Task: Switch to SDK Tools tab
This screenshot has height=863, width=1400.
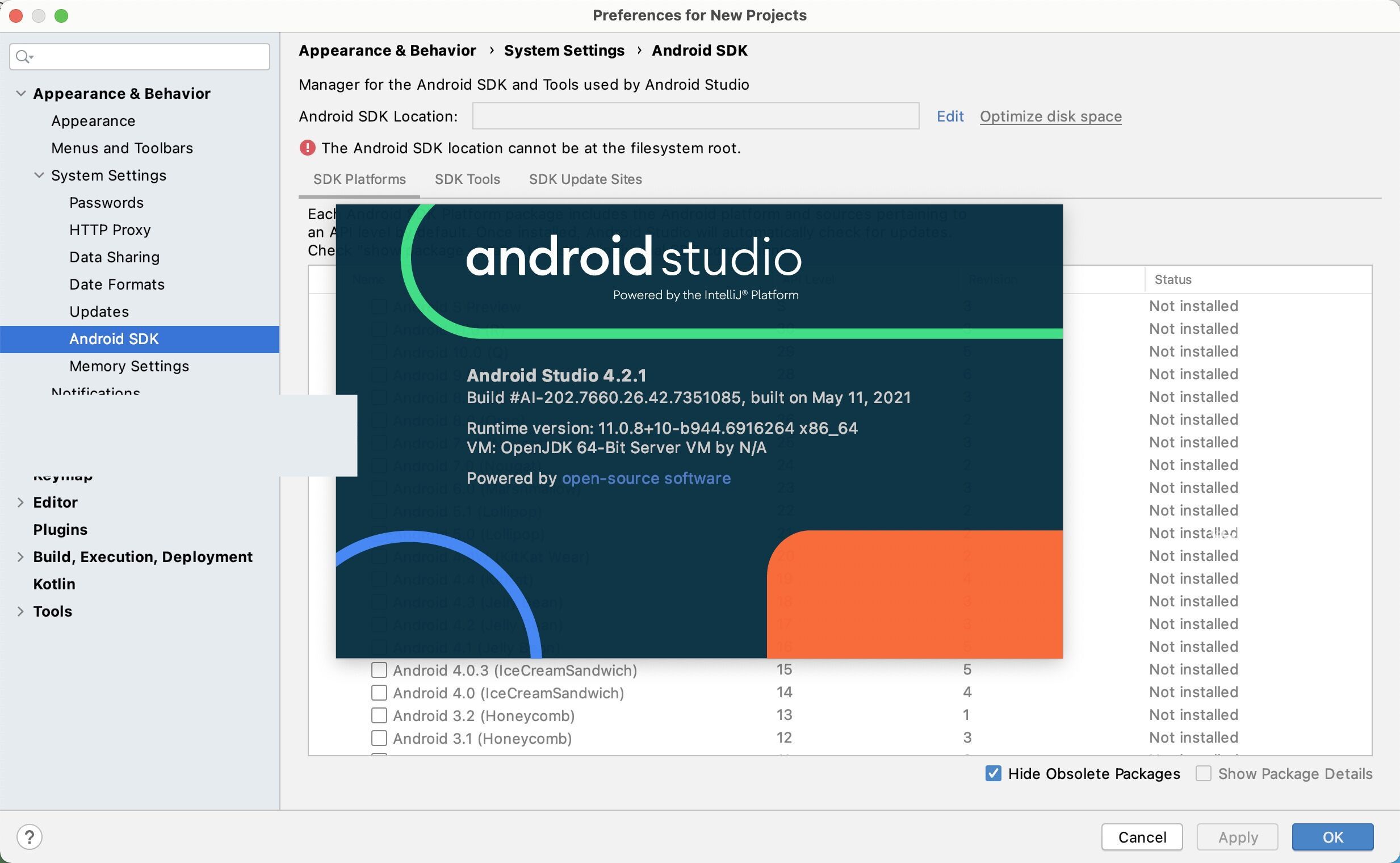Action: click(x=467, y=180)
